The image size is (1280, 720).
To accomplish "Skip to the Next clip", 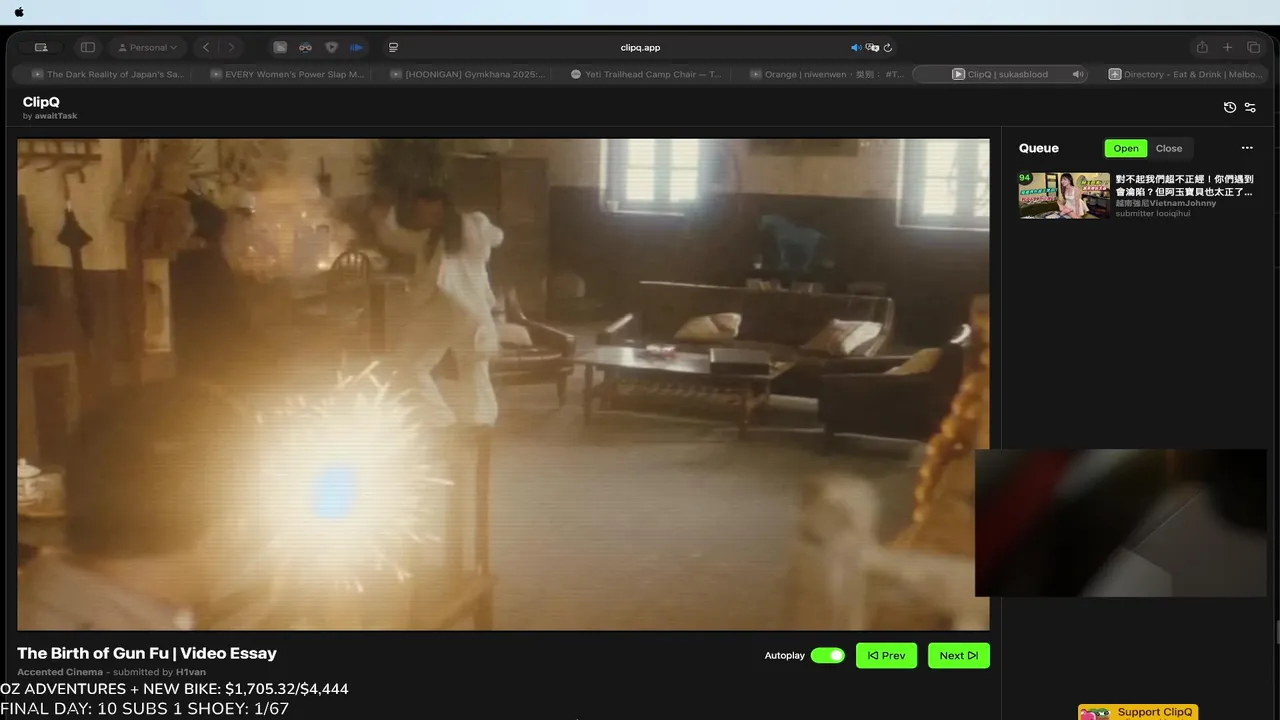I will [958, 655].
